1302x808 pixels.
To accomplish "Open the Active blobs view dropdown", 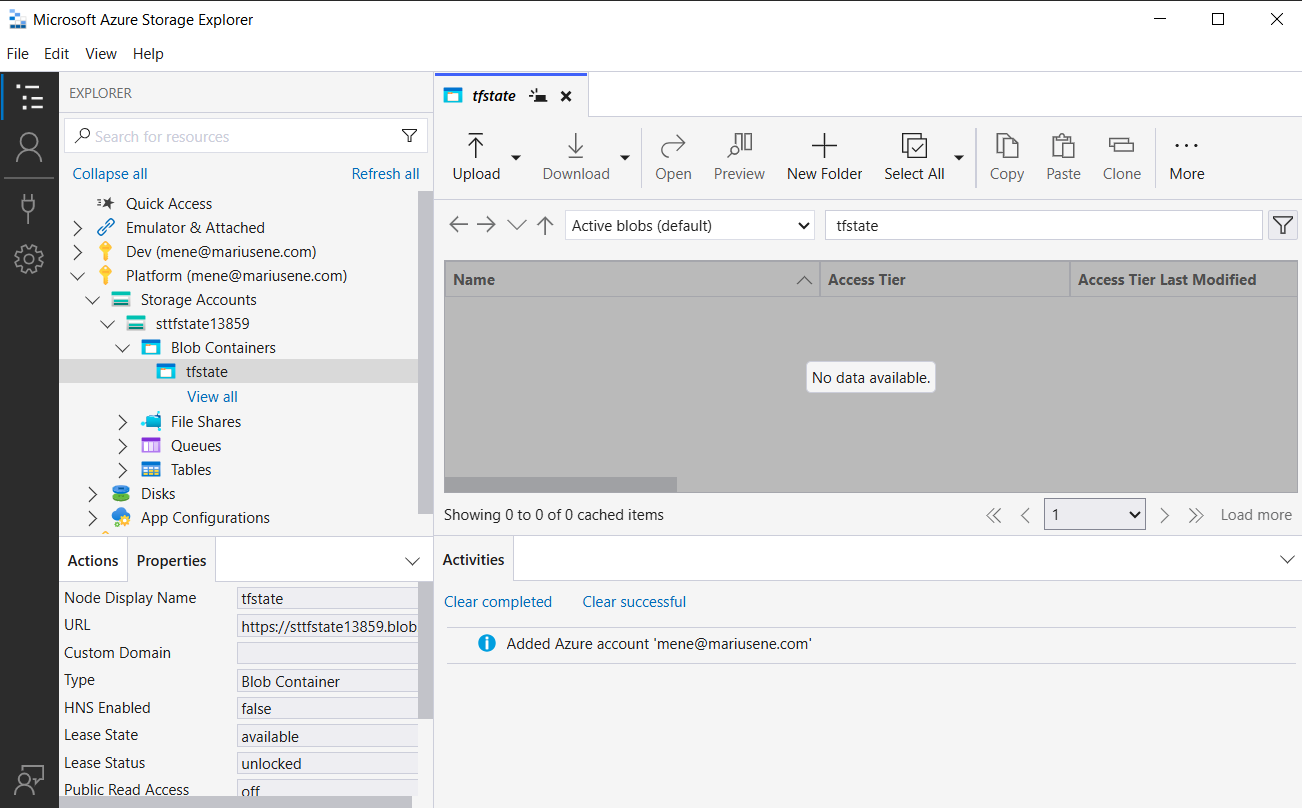I will click(x=690, y=226).
